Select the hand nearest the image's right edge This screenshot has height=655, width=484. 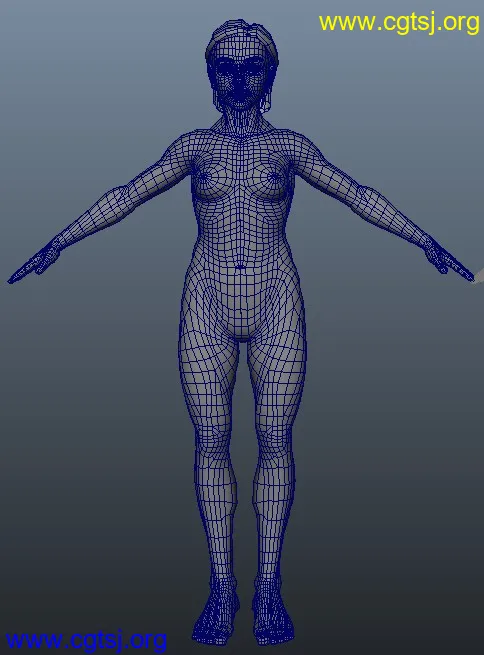click(x=448, y=262)
